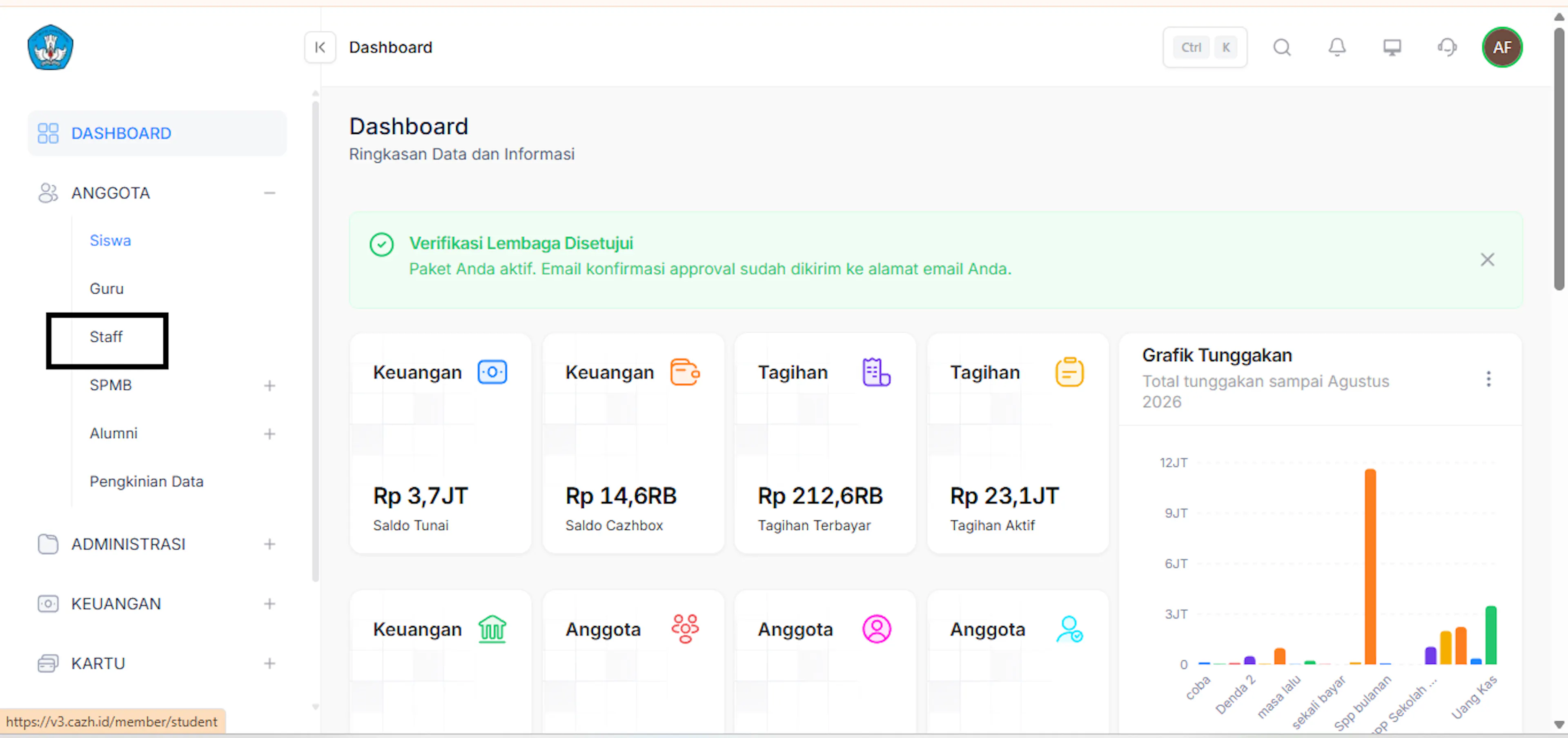Click the Saldo Cazhbox wallet icon
The image size is (1568, 738).
point(685,372)
